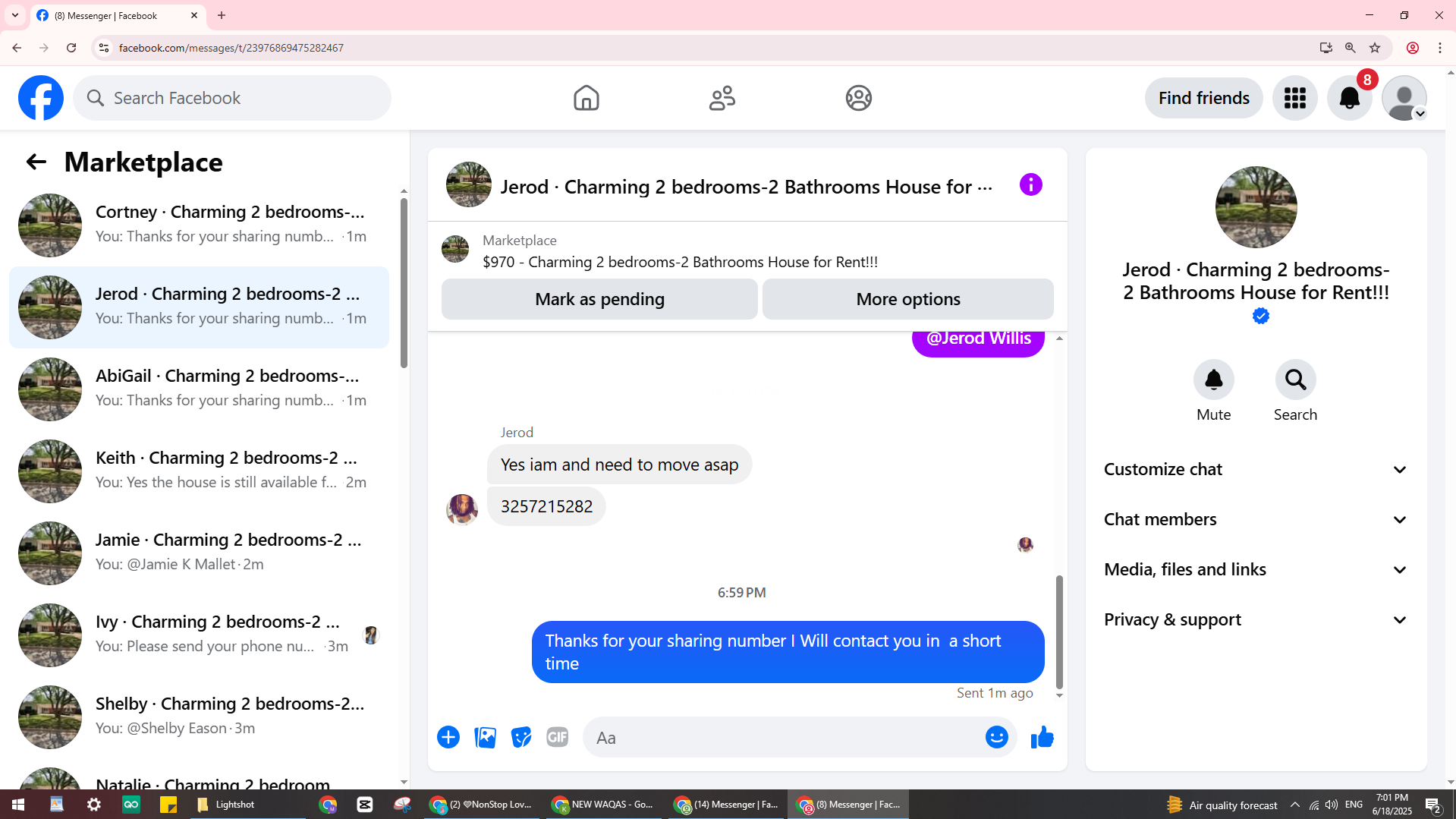Click Jerod's large listing picture in sidebar
This screenshot has width=1456, height=819.
(1256, 207)
